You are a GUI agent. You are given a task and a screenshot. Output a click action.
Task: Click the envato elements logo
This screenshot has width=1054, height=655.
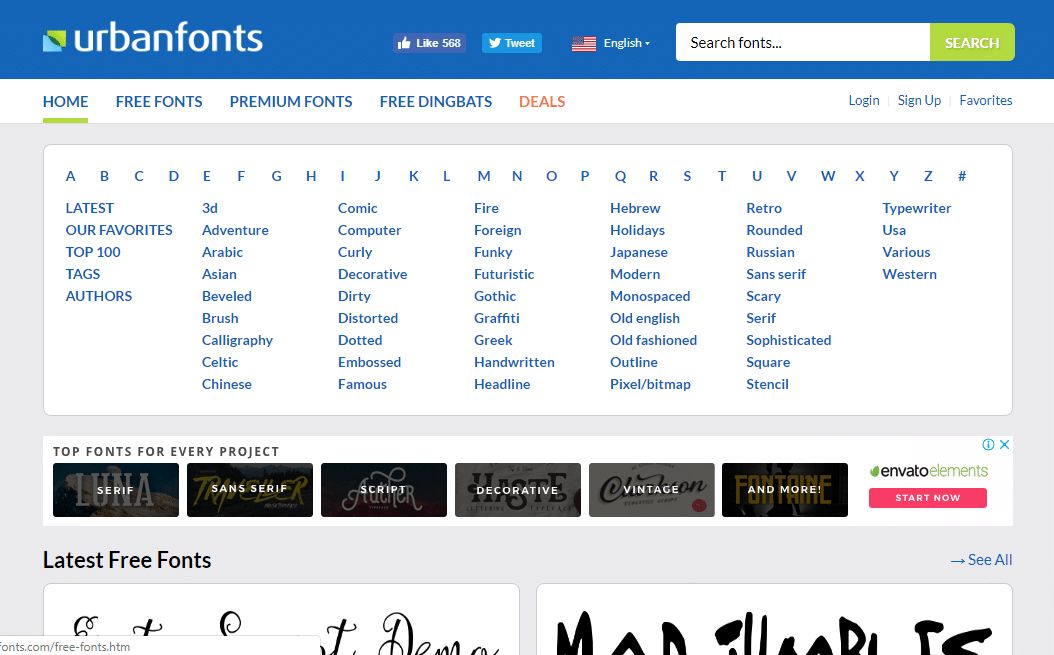click(928, 471)
